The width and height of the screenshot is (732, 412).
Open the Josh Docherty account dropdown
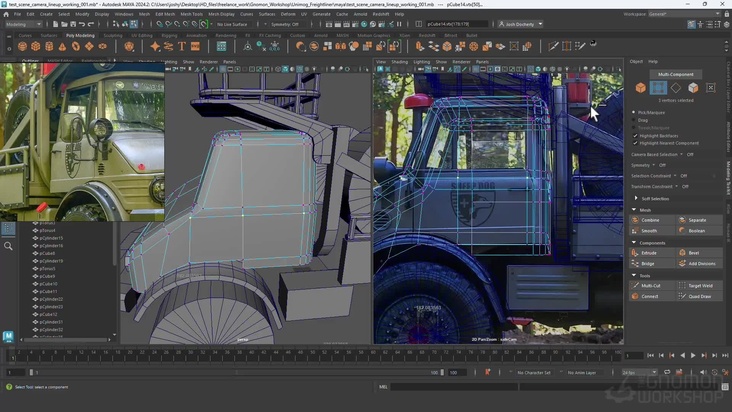520,24
